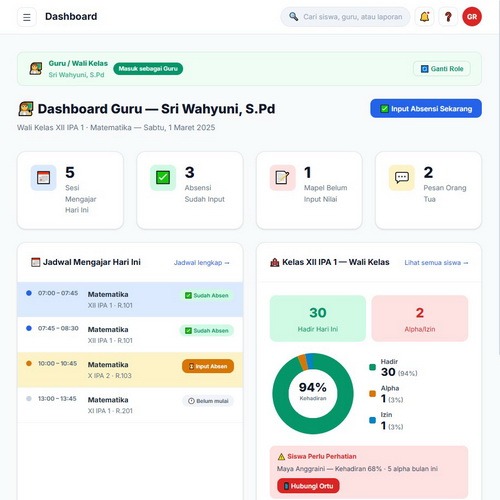Open the Sesi Mengajar Hari Ini card

pos(70,190)
